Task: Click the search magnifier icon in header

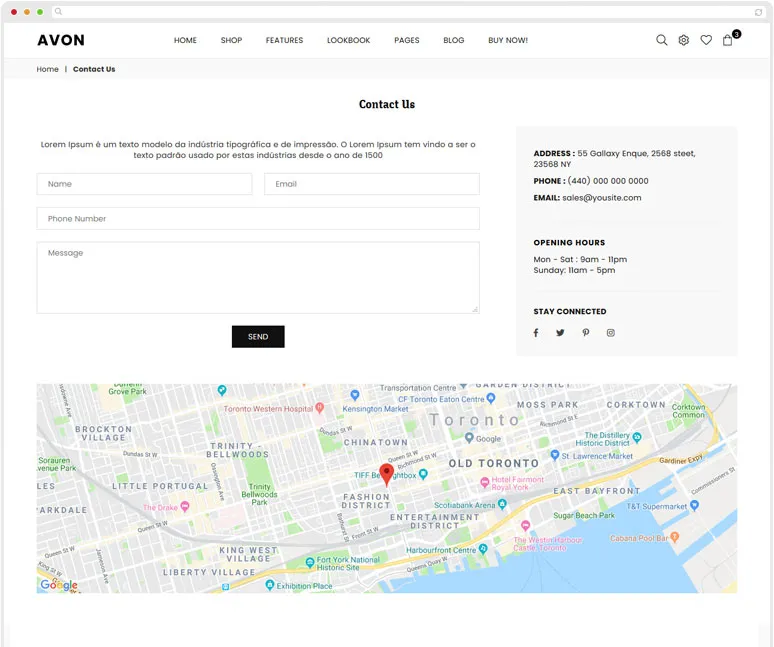Action: [x=661, y=40]
